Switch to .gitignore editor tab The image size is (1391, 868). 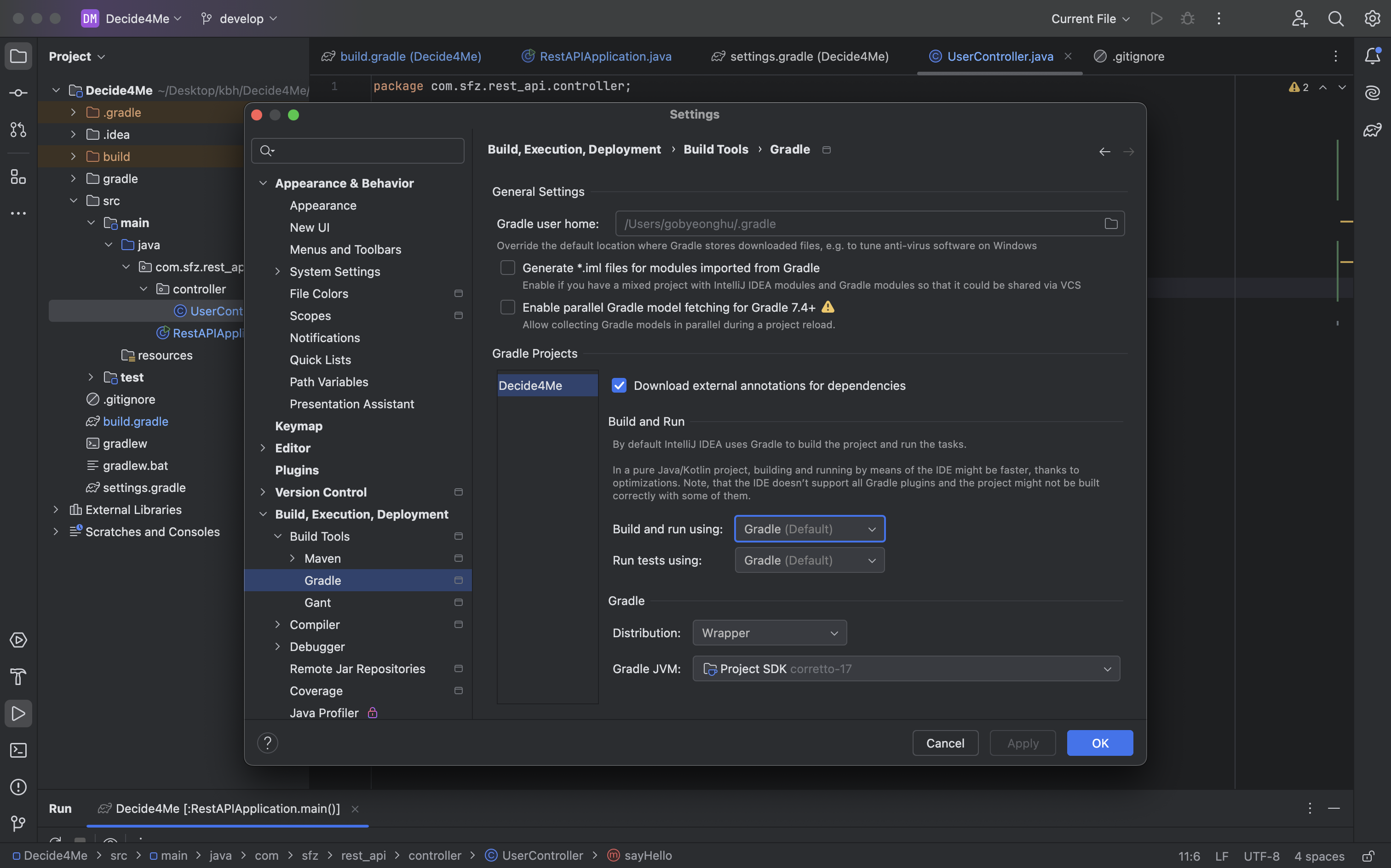(x=1129, y=56)
